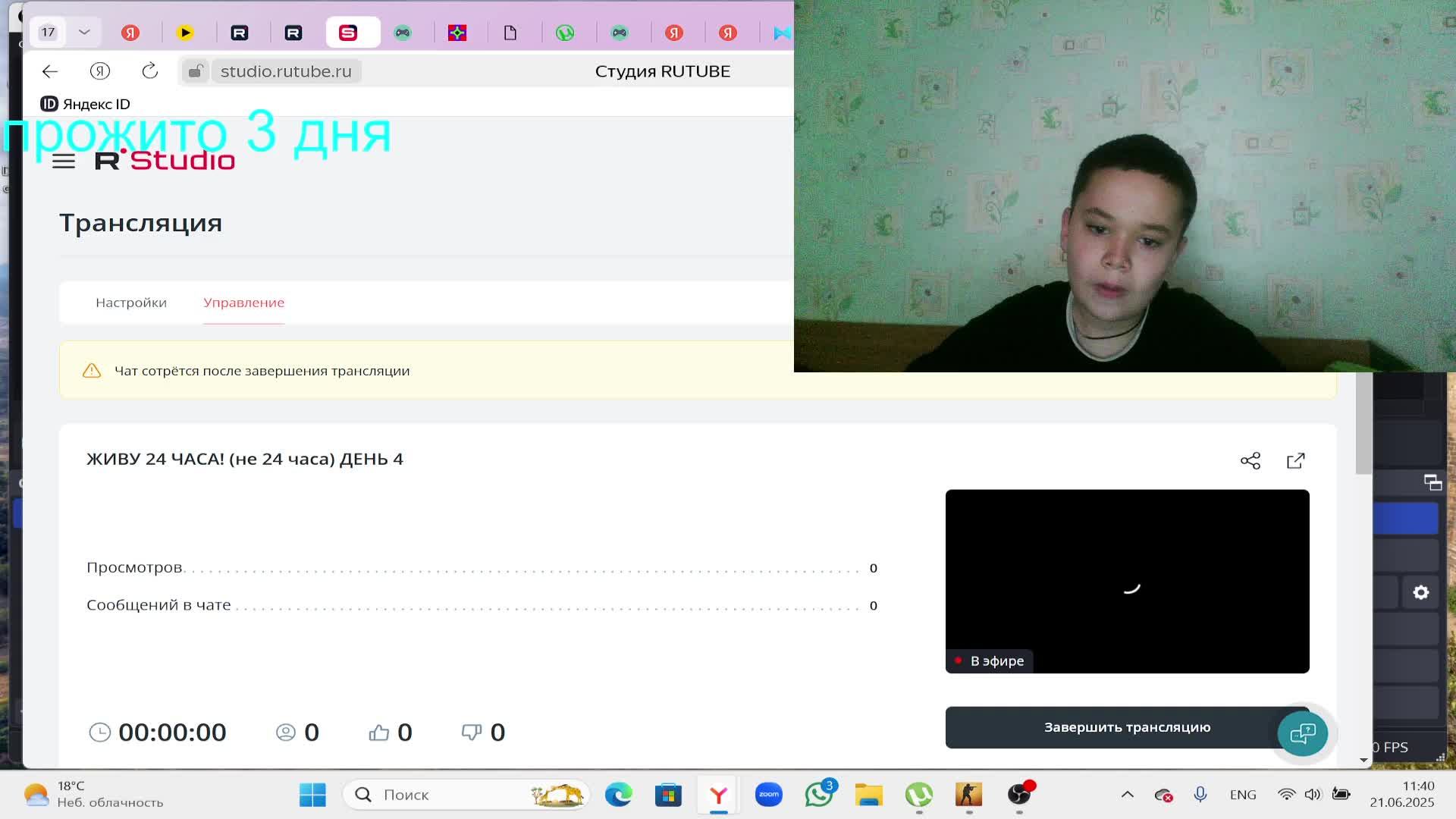
Task: Switch to the first gamepad icon tab
Action: click(402, 33)
